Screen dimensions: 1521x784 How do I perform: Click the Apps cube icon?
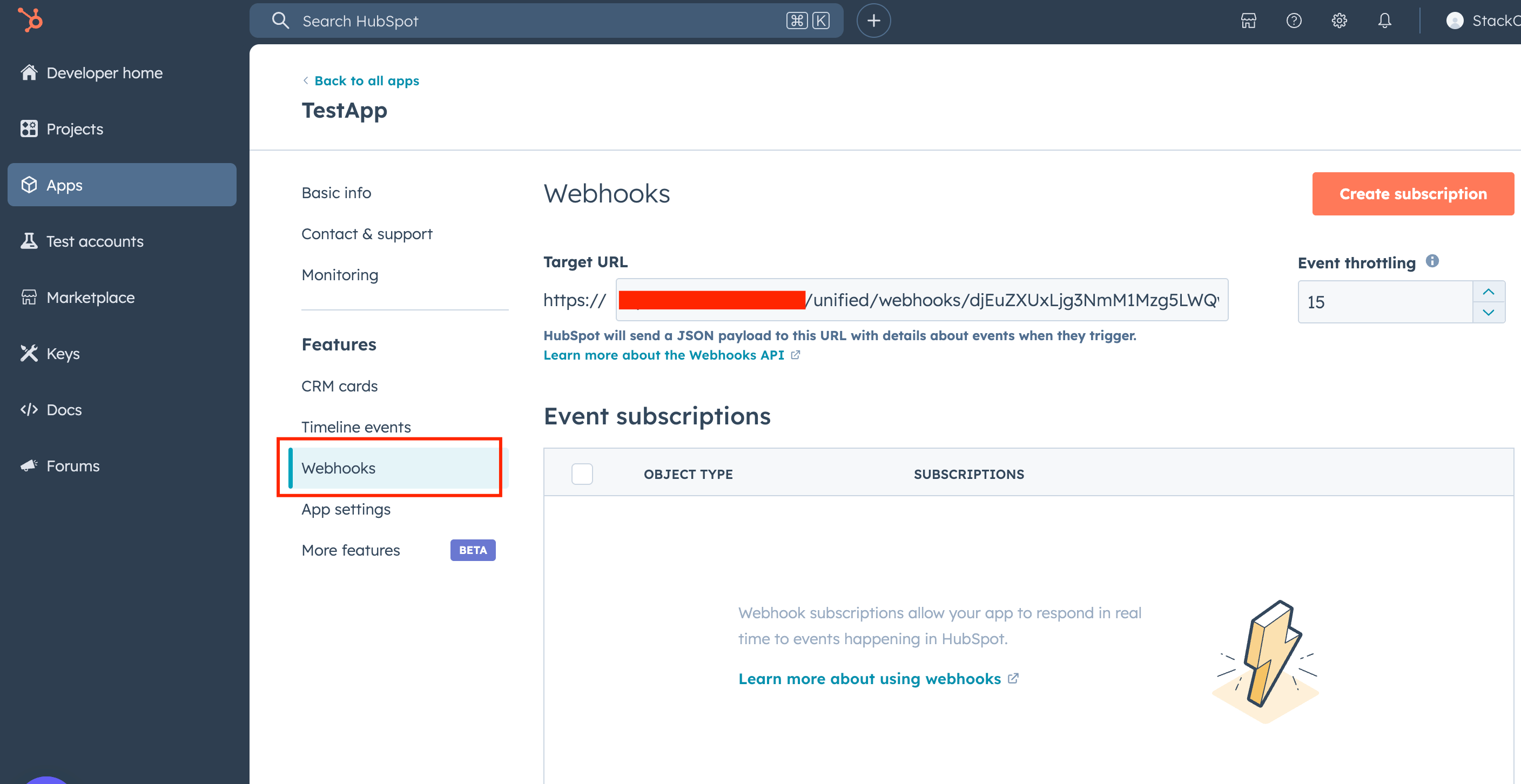pyautogui.click(x=29, y=185)
